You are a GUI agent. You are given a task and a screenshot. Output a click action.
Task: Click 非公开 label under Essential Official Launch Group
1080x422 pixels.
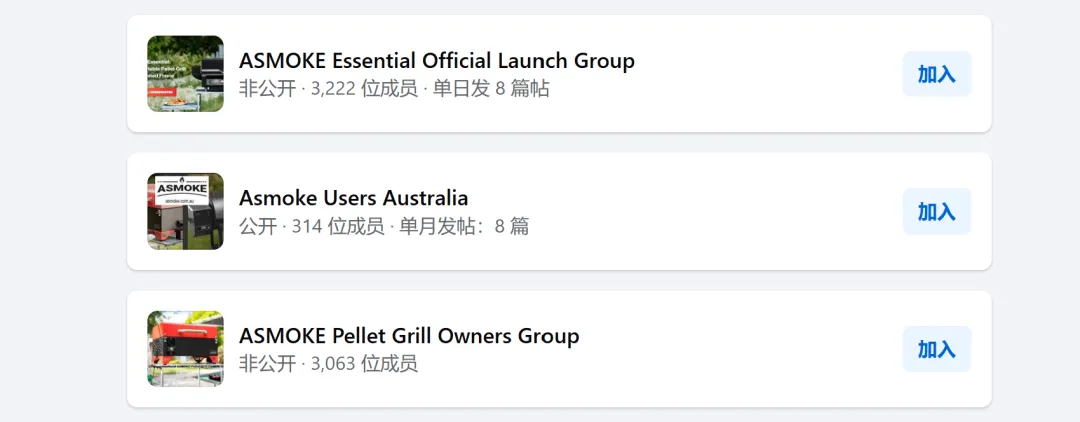[x=267, y=88]
